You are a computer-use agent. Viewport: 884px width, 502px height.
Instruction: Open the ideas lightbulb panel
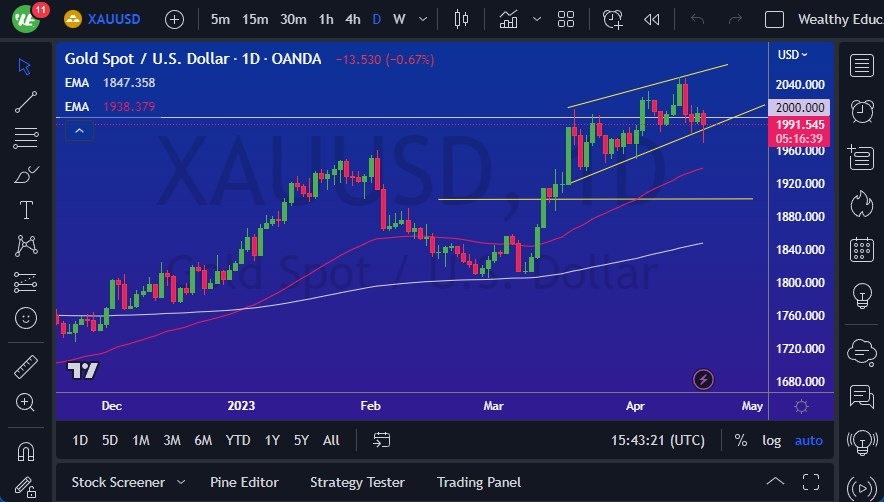coord(861,295)
